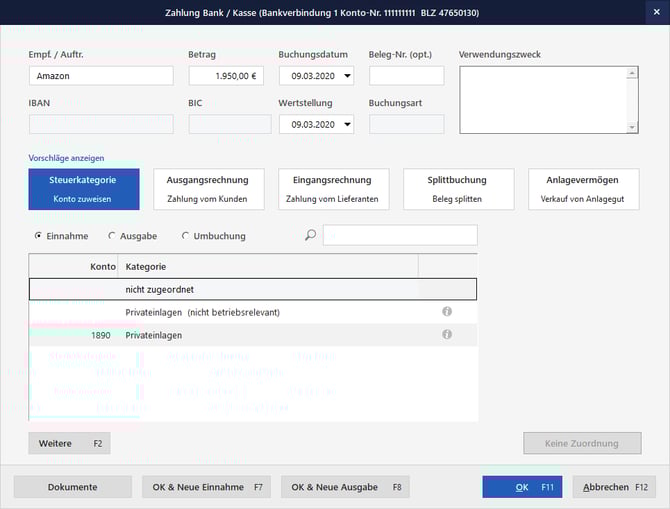Click the Wertstellung value 09.03.2020
The height and width of the screenshot is (509, 670).
click(313, 124)
